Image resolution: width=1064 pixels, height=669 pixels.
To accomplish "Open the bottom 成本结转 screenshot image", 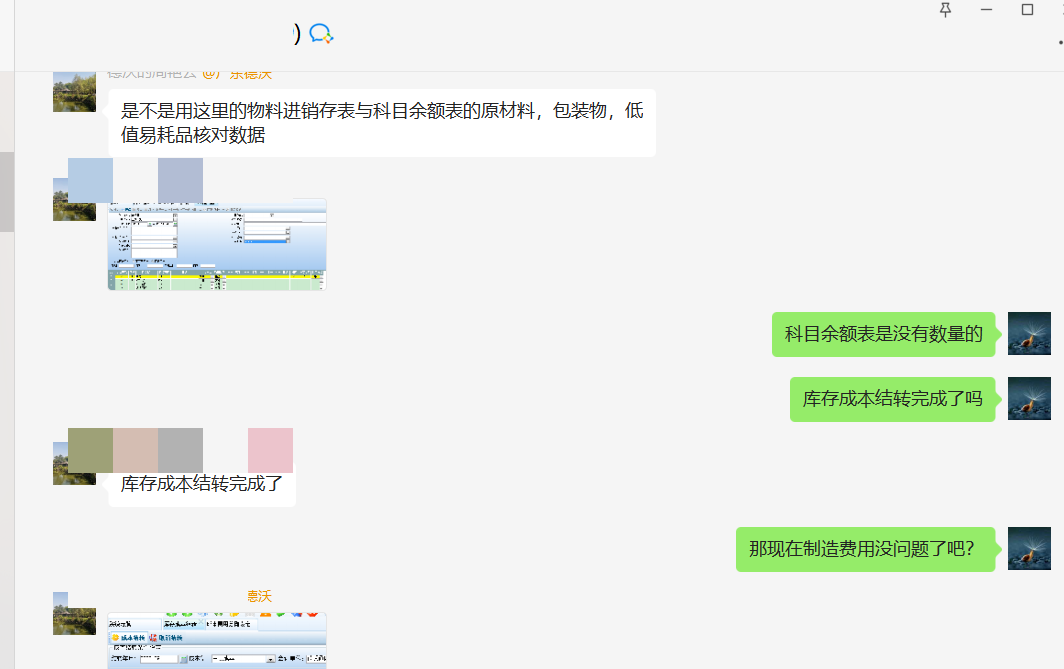I will point(217,640).
